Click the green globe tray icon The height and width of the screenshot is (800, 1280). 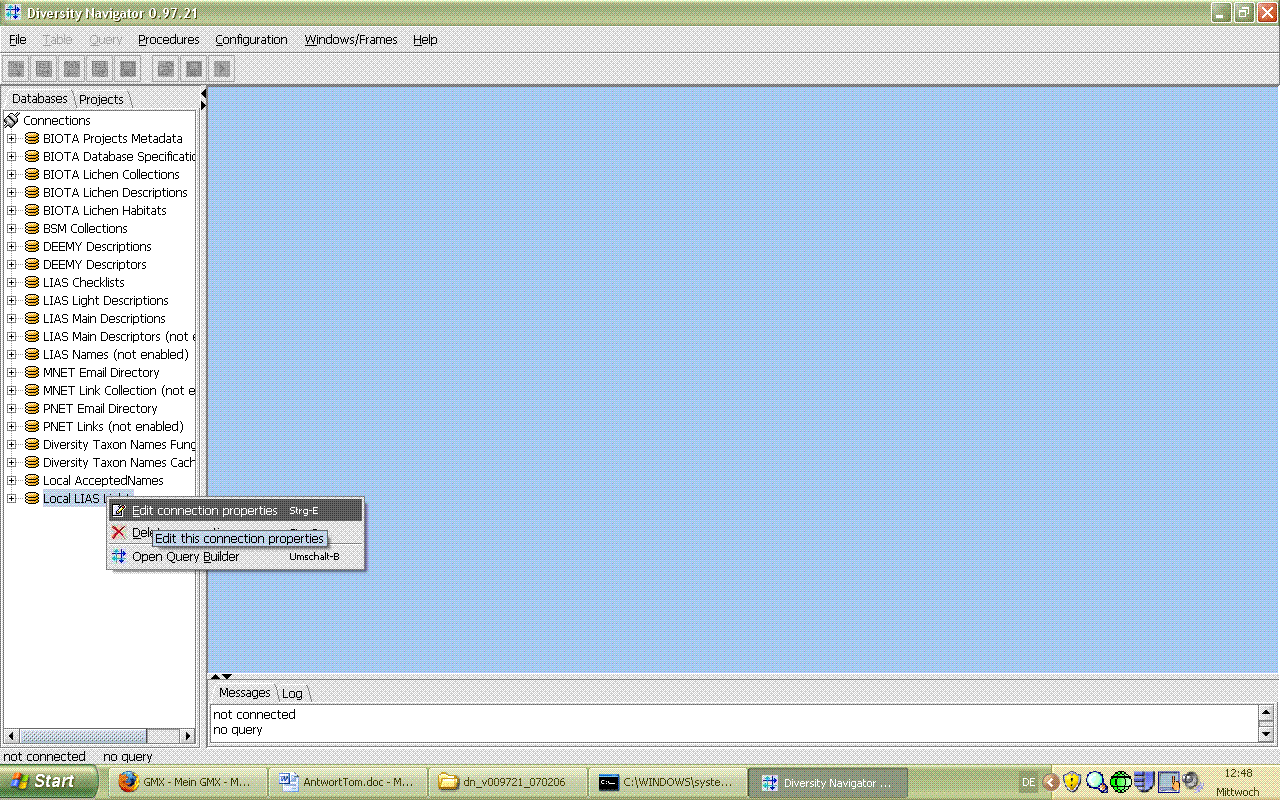tap(1120, 782)
